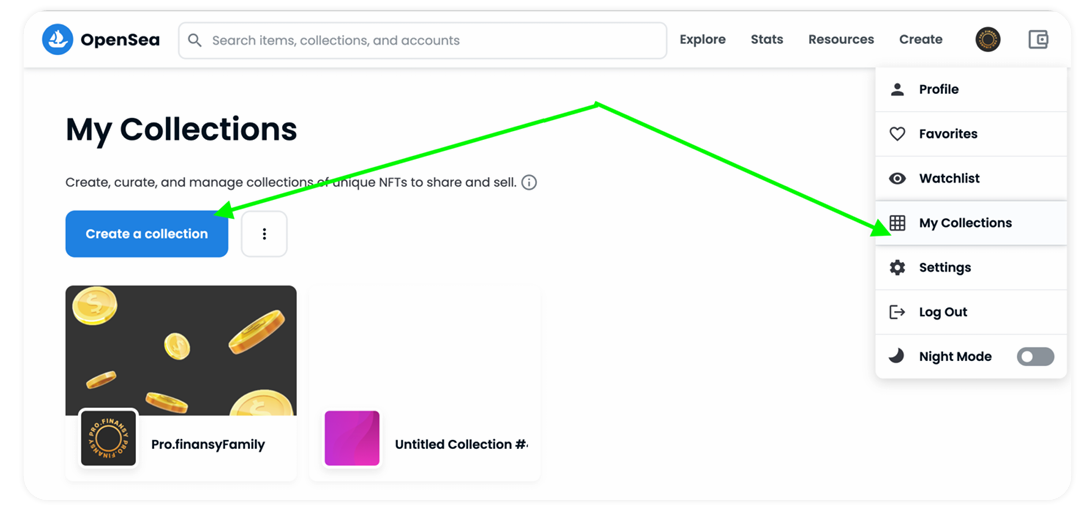
Task: Open Watchlist from the account menu
Action: [949, 179]
